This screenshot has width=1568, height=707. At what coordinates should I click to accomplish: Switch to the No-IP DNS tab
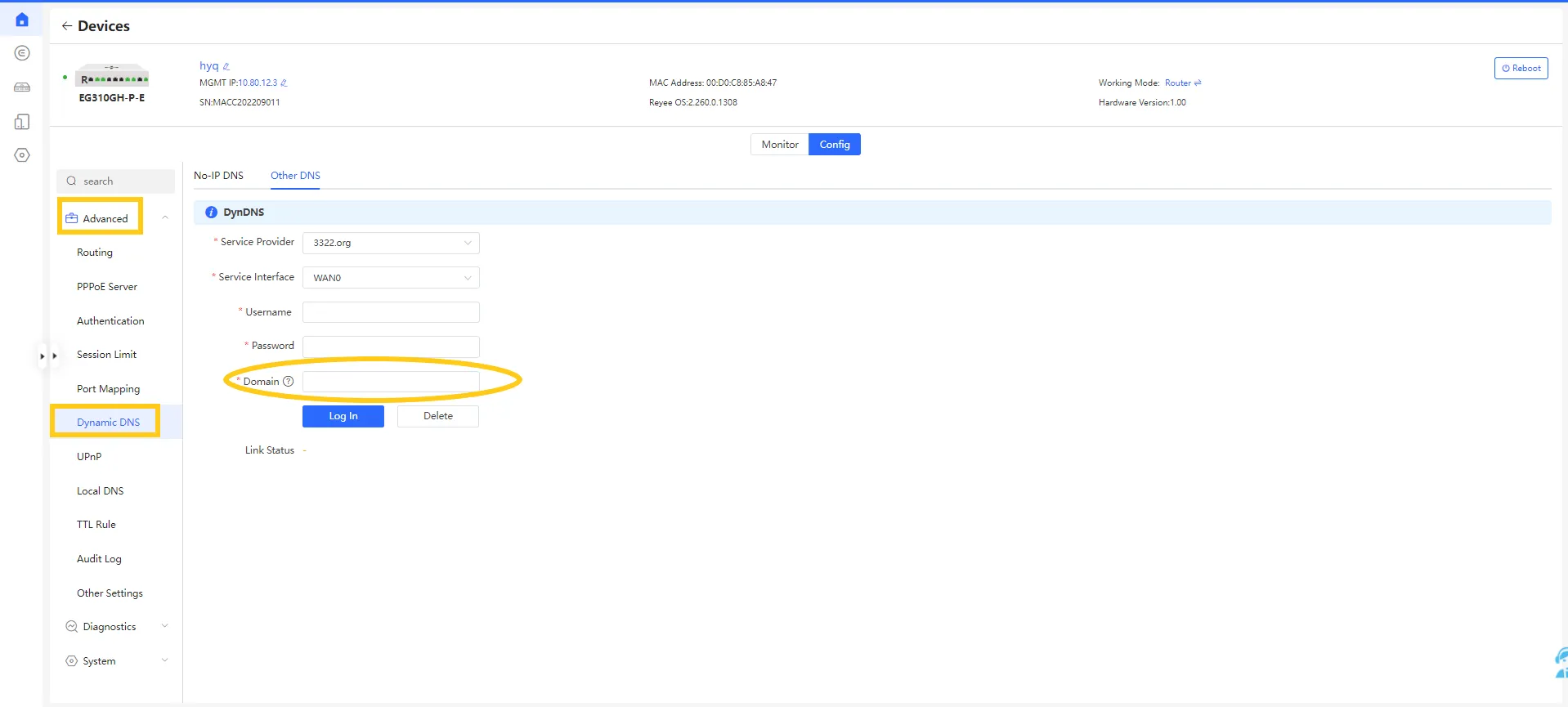coord(218,176)
